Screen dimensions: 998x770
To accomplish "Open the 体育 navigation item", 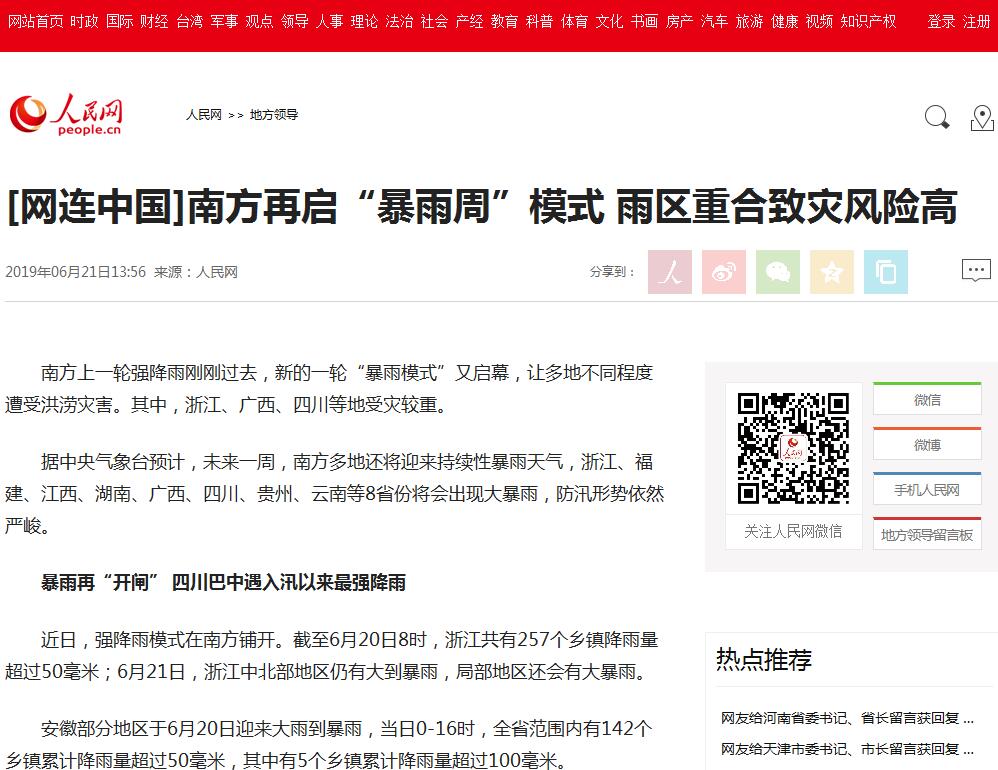I will (574, 22).
